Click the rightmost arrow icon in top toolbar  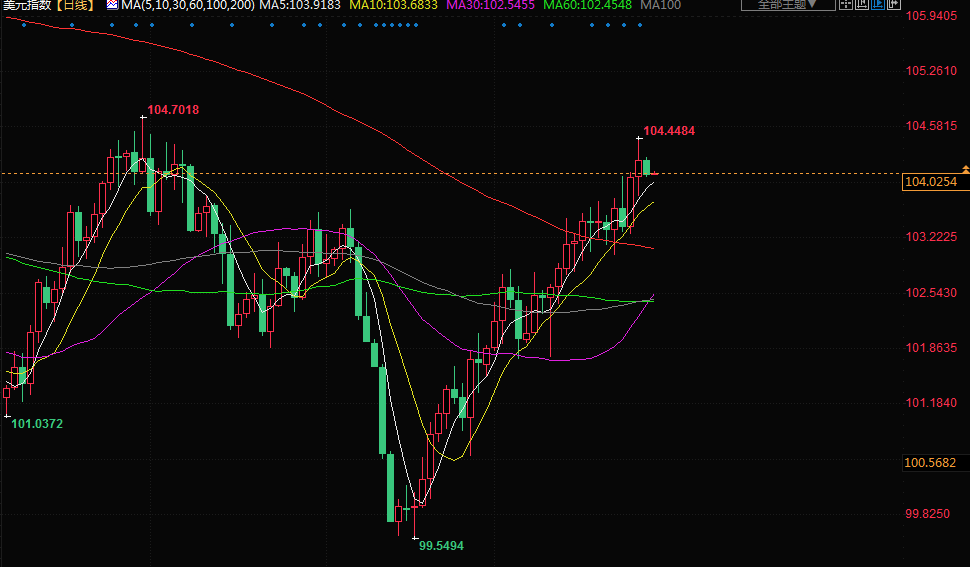tap(894, 4)
